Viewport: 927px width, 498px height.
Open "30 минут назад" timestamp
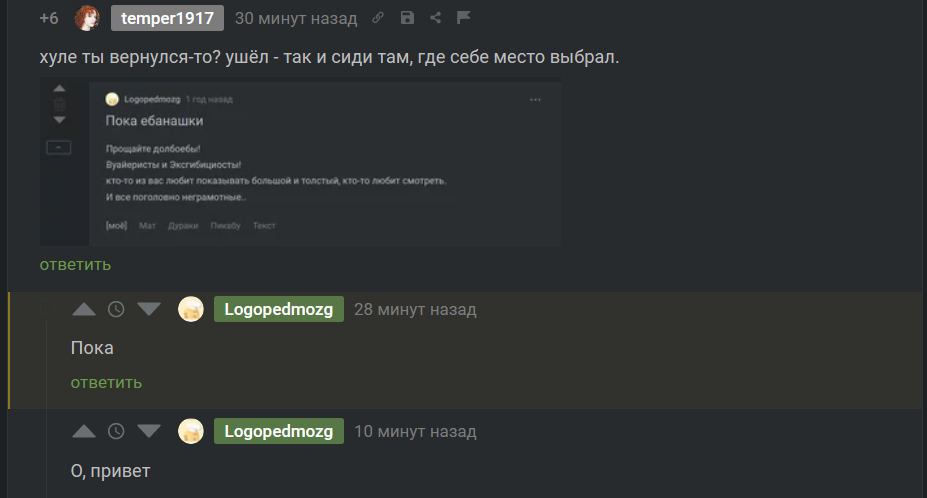tap(296, 18)
